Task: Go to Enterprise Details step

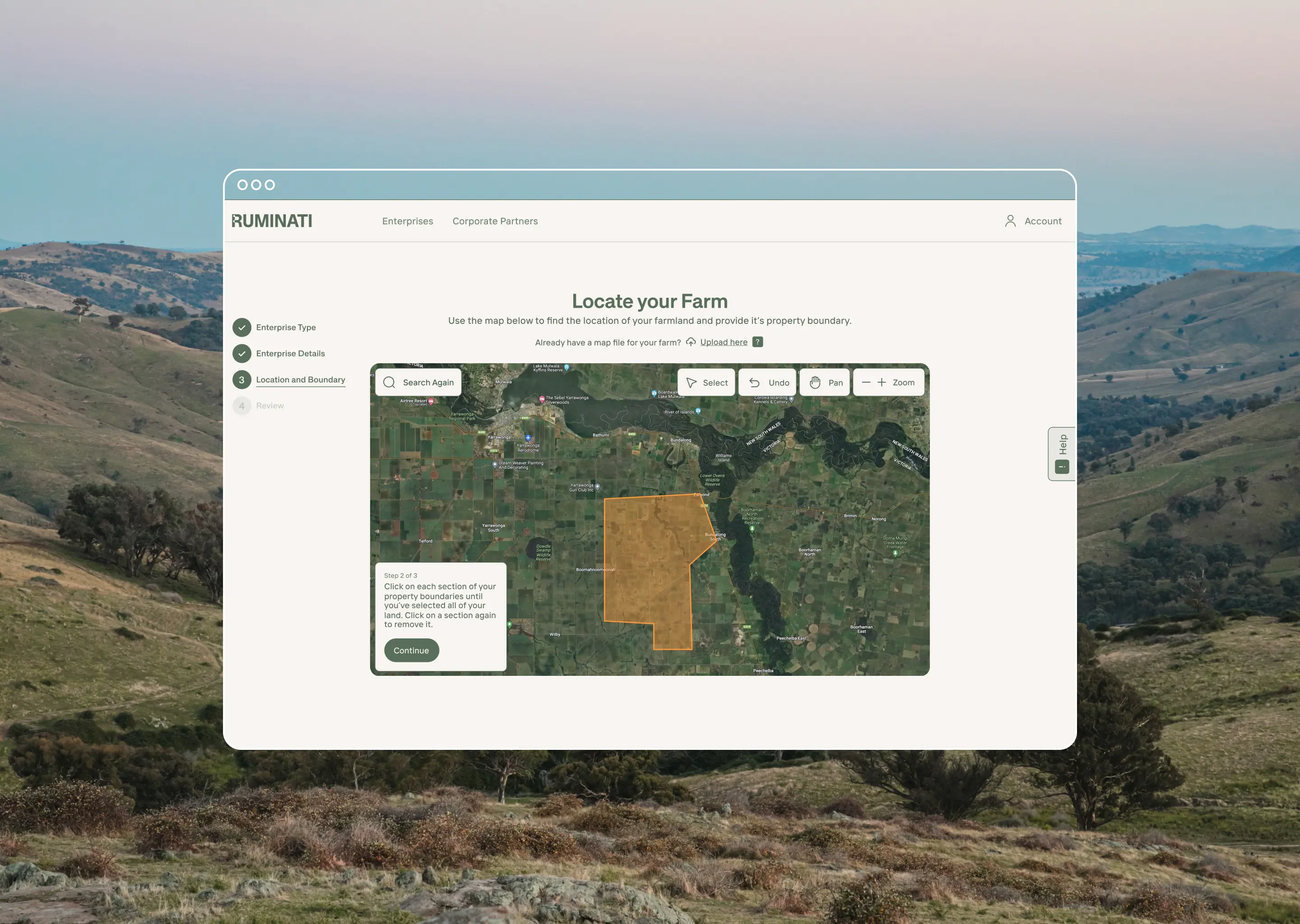Action: pos(290,353)
